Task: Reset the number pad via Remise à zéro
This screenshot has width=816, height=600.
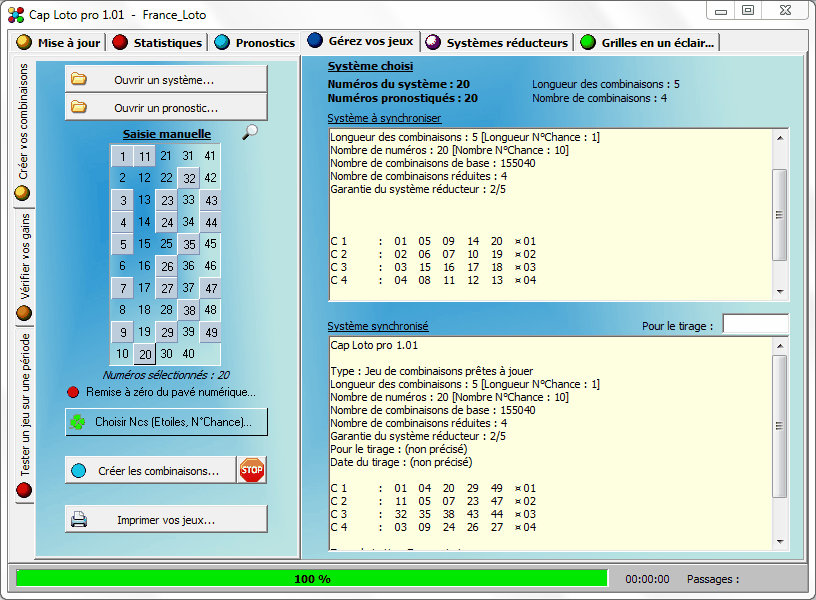Action: click(171, 392)
